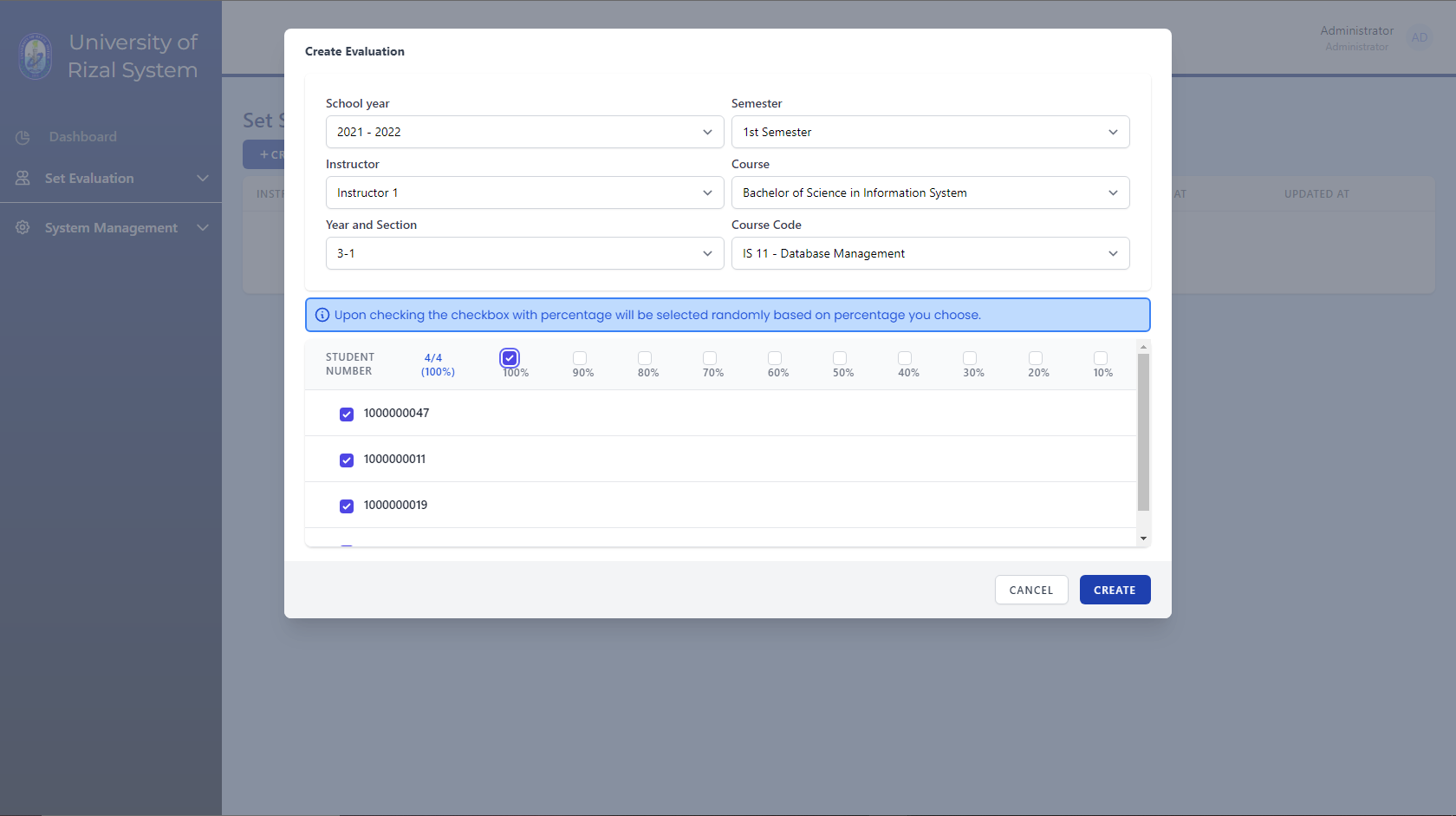Open the Semester dropdown

(930, 132)
